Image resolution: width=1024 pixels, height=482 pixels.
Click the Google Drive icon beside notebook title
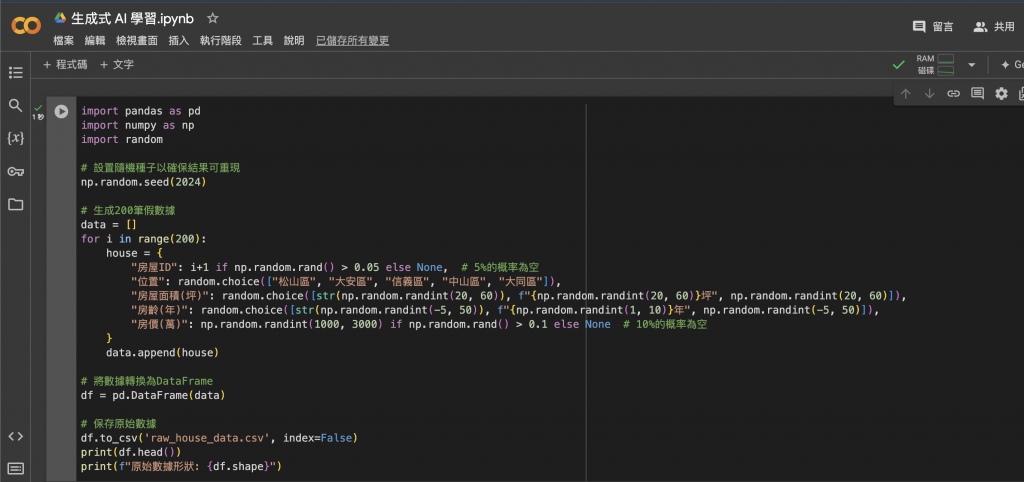click(x=60, y=18)
